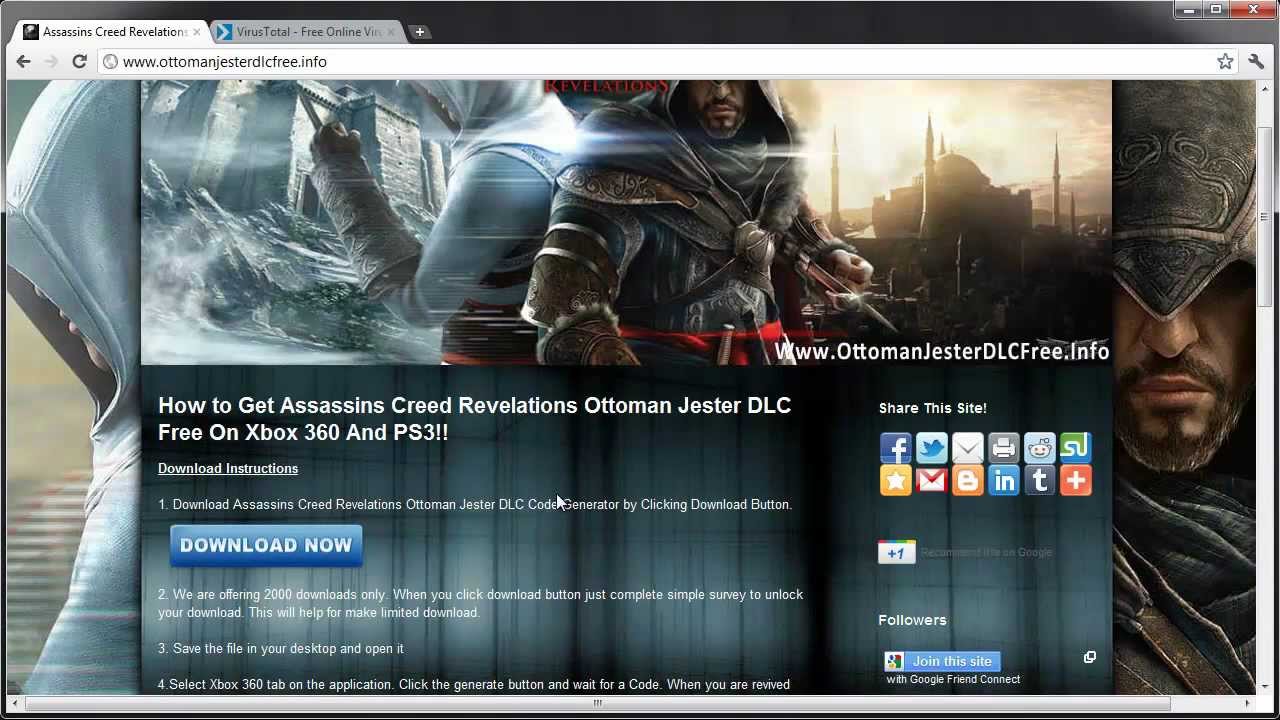This screenshot has width=1280, height=720.
Task: Bookmark this page with the star
Action: pos(1225,61)
